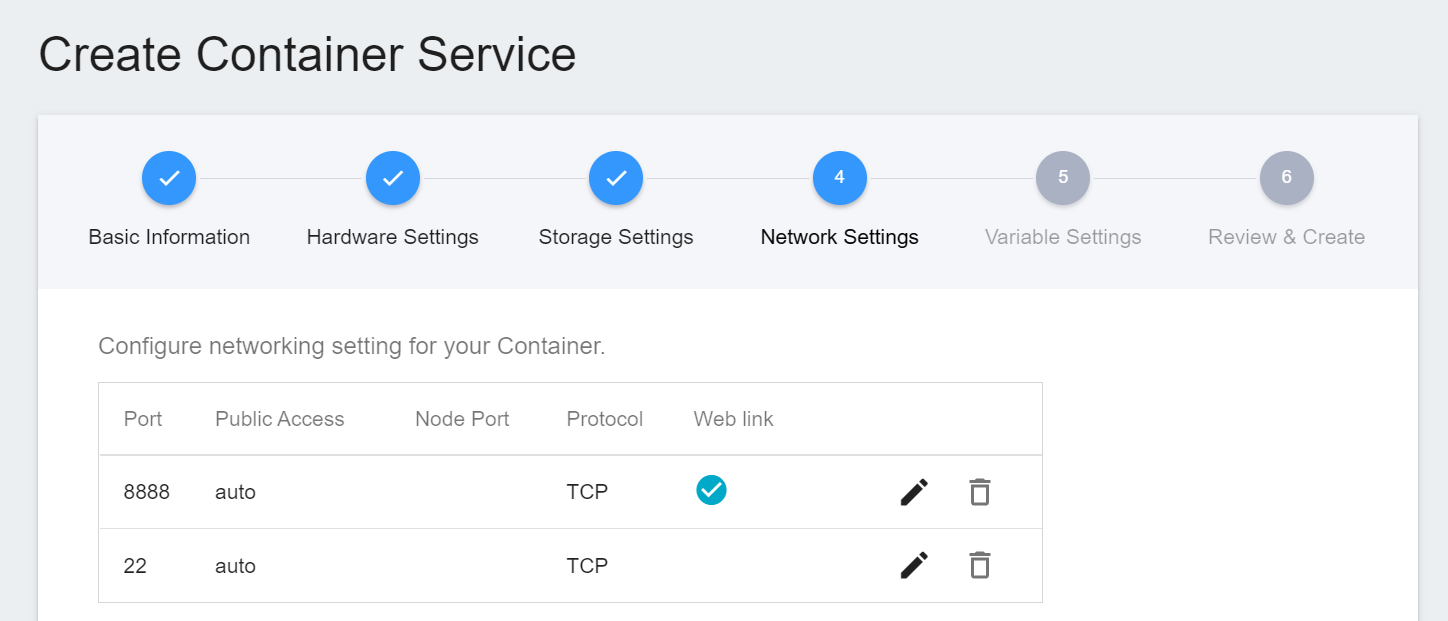Select the Hardware Settings step checkmark circle

point(393,178)
